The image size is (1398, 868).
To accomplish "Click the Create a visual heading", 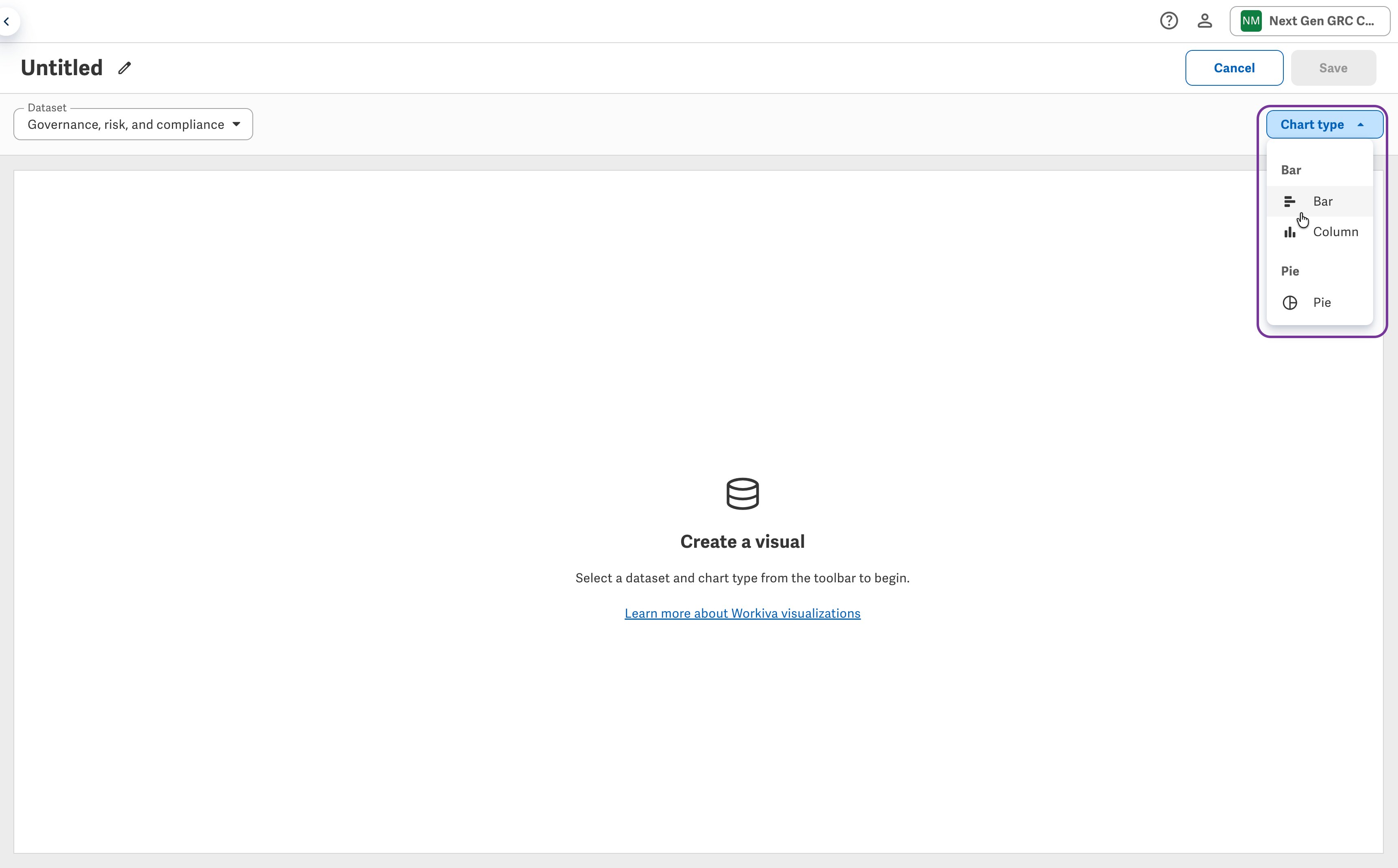I will click(742, 541).
